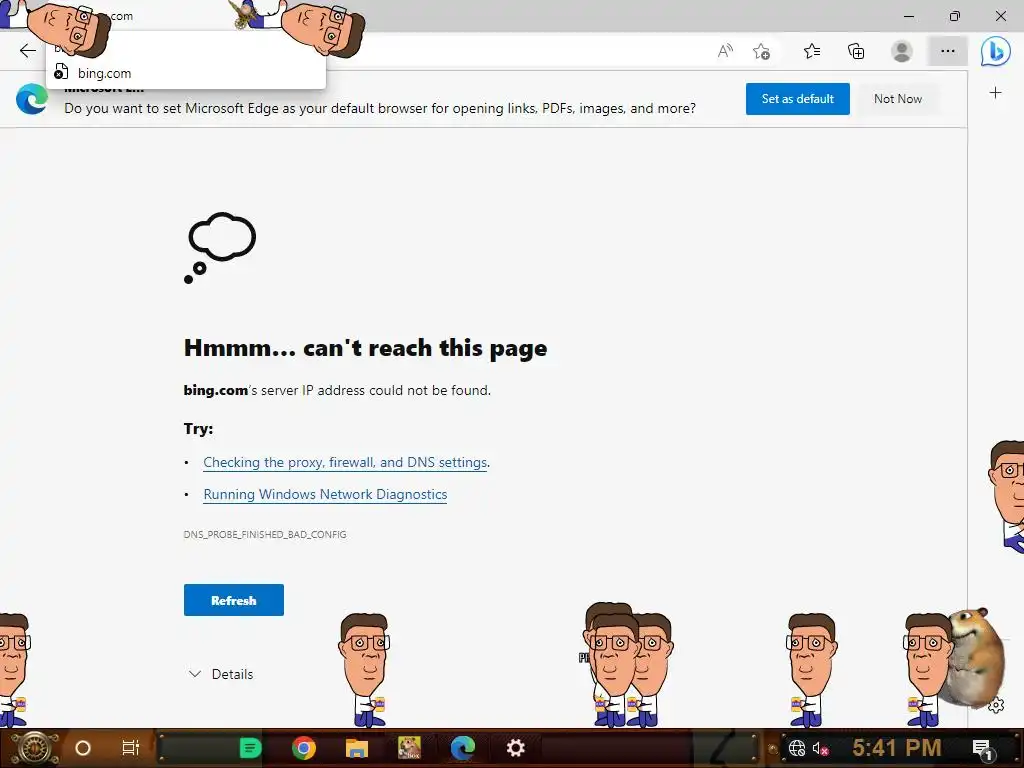Screen dimensions: 1024x768
Task: Open Running Windows Network Diagnostics link
Action: 325,494
